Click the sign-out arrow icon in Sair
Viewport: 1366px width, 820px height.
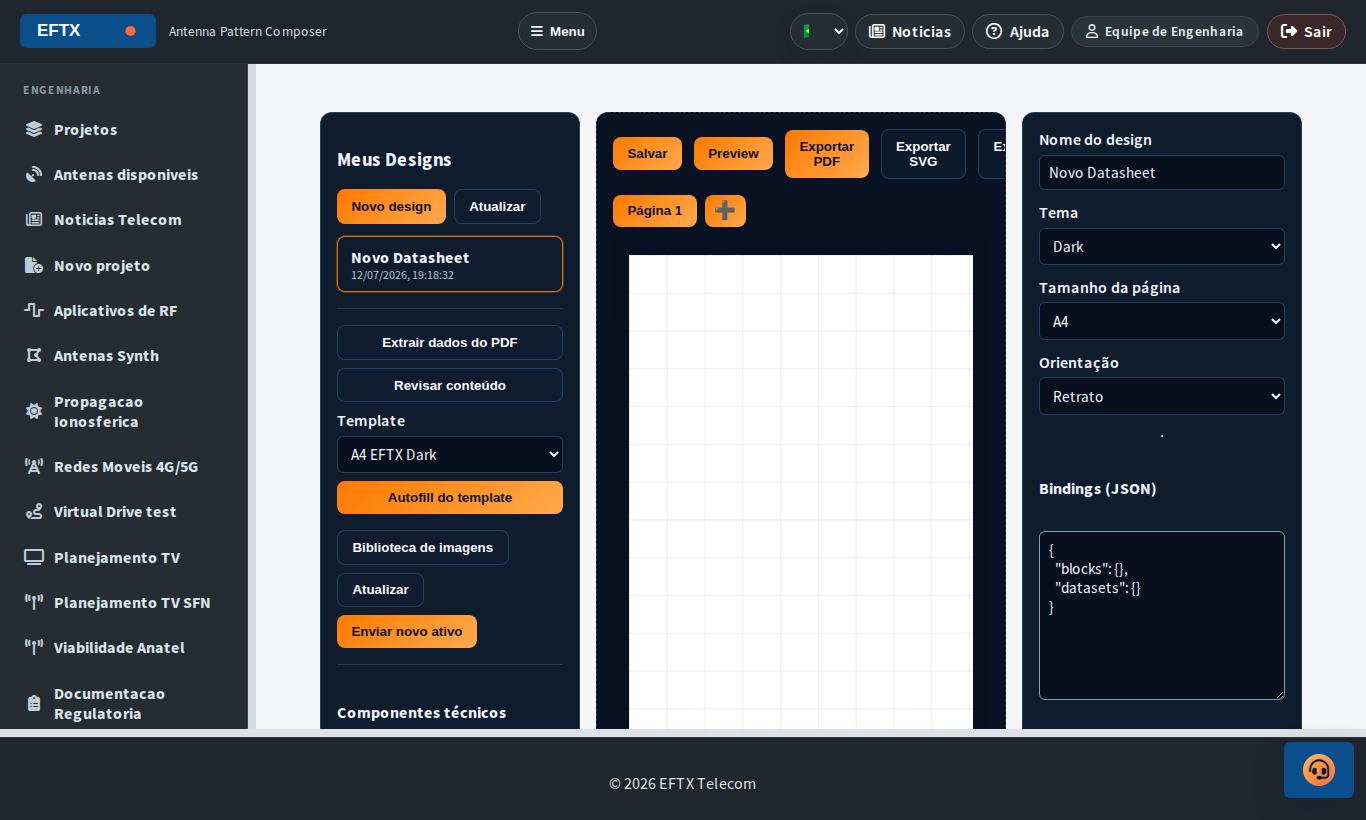1289,31
